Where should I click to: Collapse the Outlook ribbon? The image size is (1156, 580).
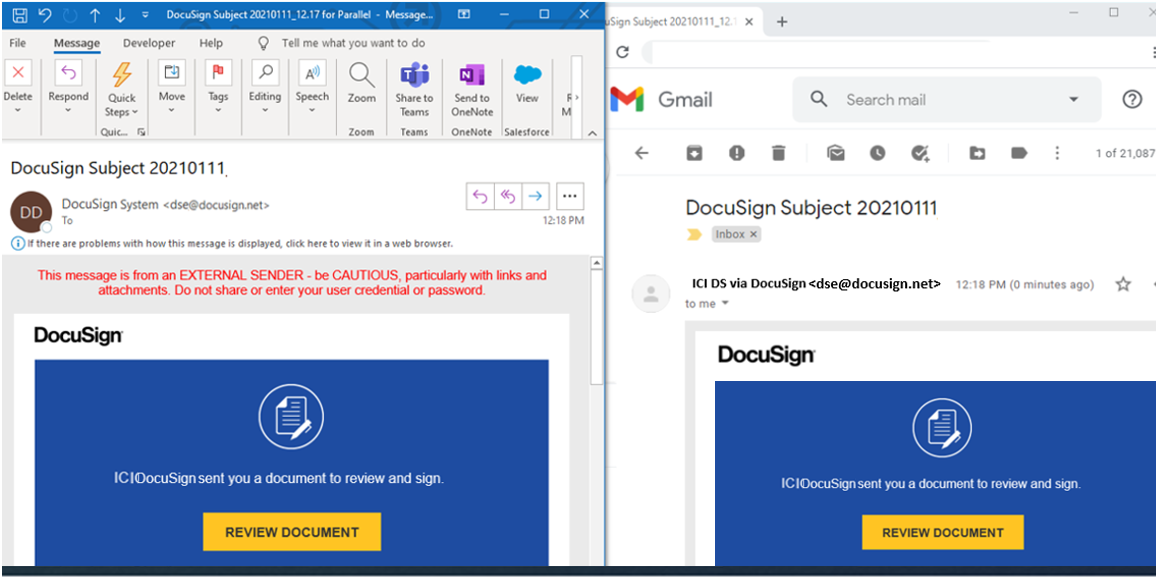tap(592, 133)
